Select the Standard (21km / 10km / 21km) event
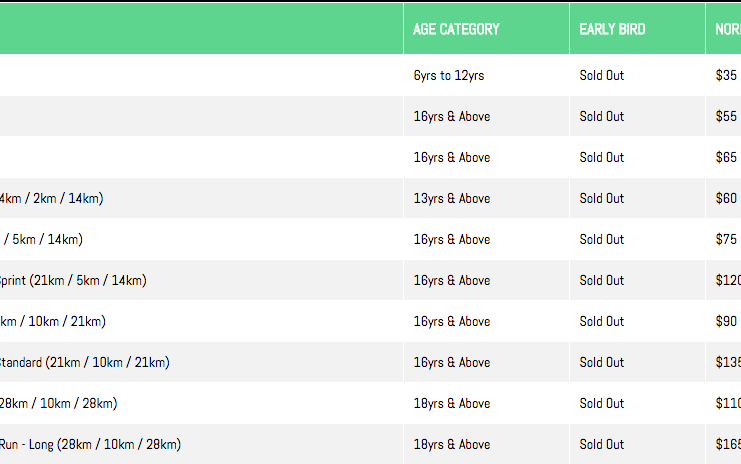Image resolution: width=741 pixels, height=464 pixels. 84,362
